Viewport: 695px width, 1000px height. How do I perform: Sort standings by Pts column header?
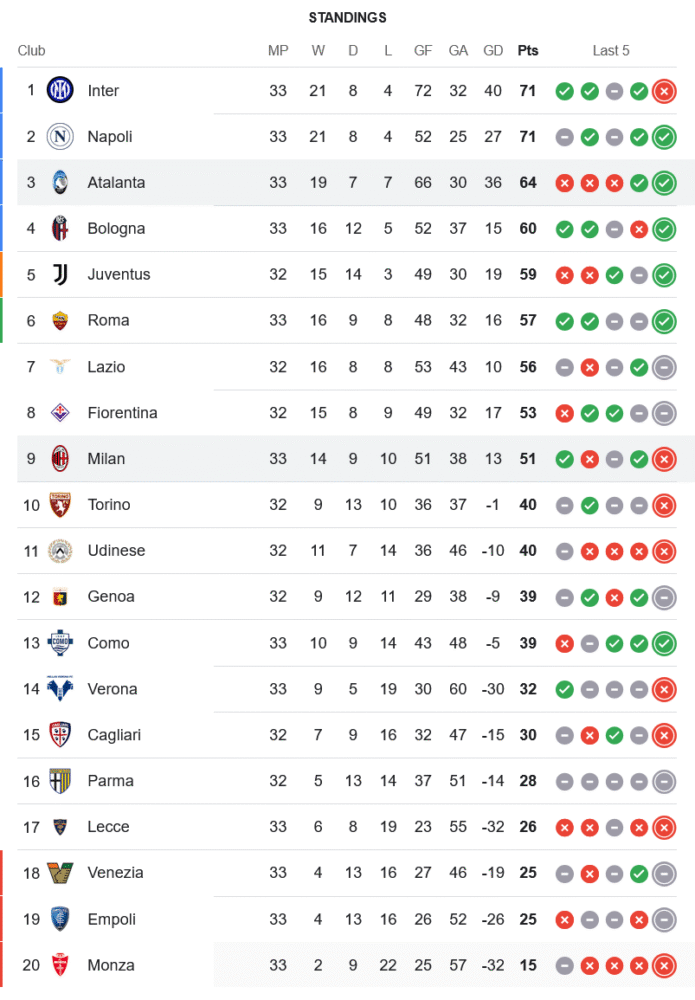coord(527,51)
